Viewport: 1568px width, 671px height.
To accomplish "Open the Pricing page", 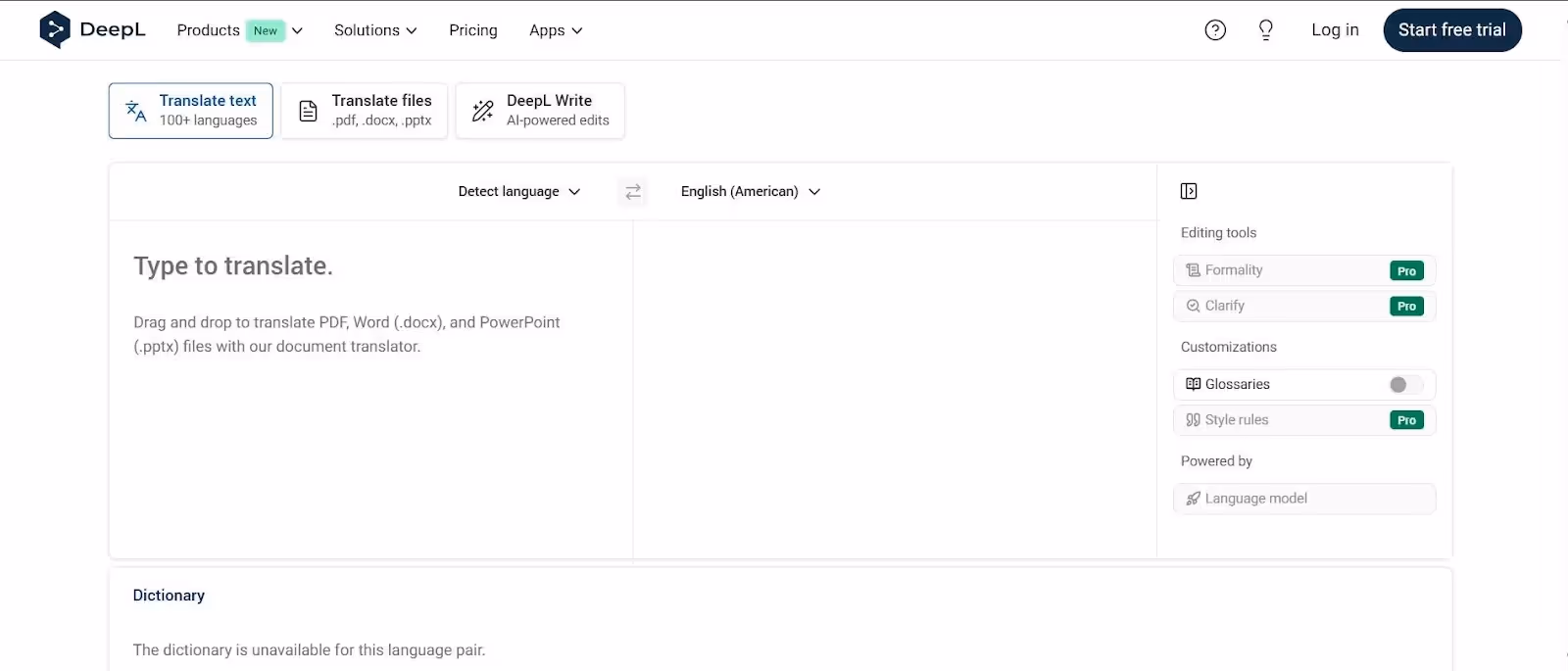I will click(472, 30).
